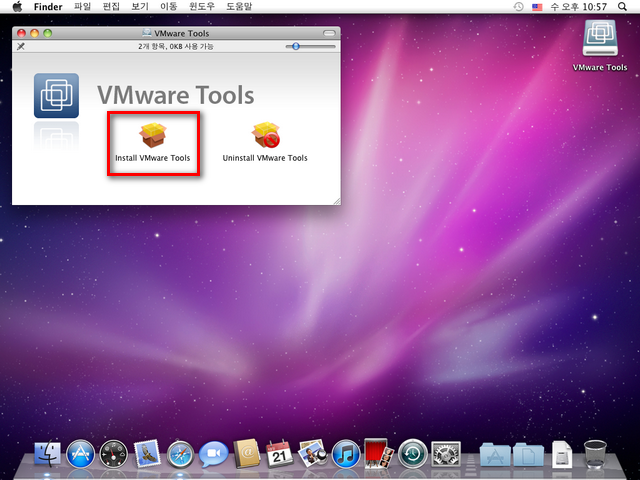Open Finder from the Dock

point(47,454)
